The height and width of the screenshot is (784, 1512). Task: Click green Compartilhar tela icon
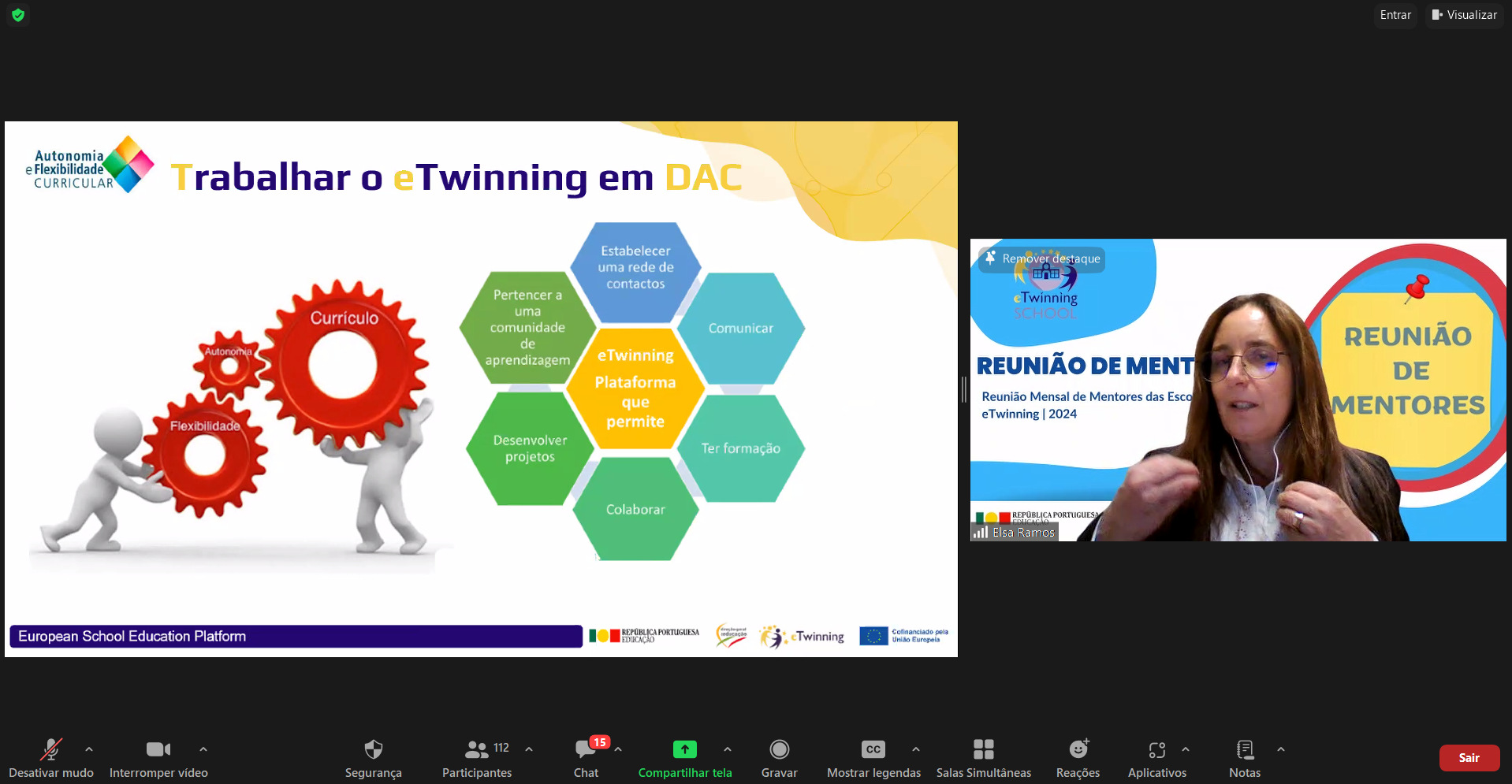coord(685,749)
